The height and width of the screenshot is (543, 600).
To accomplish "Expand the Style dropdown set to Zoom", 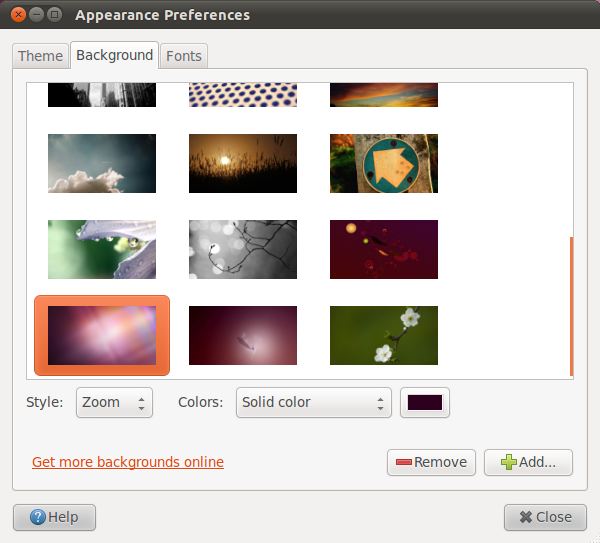I will click(x=114, y=403).
